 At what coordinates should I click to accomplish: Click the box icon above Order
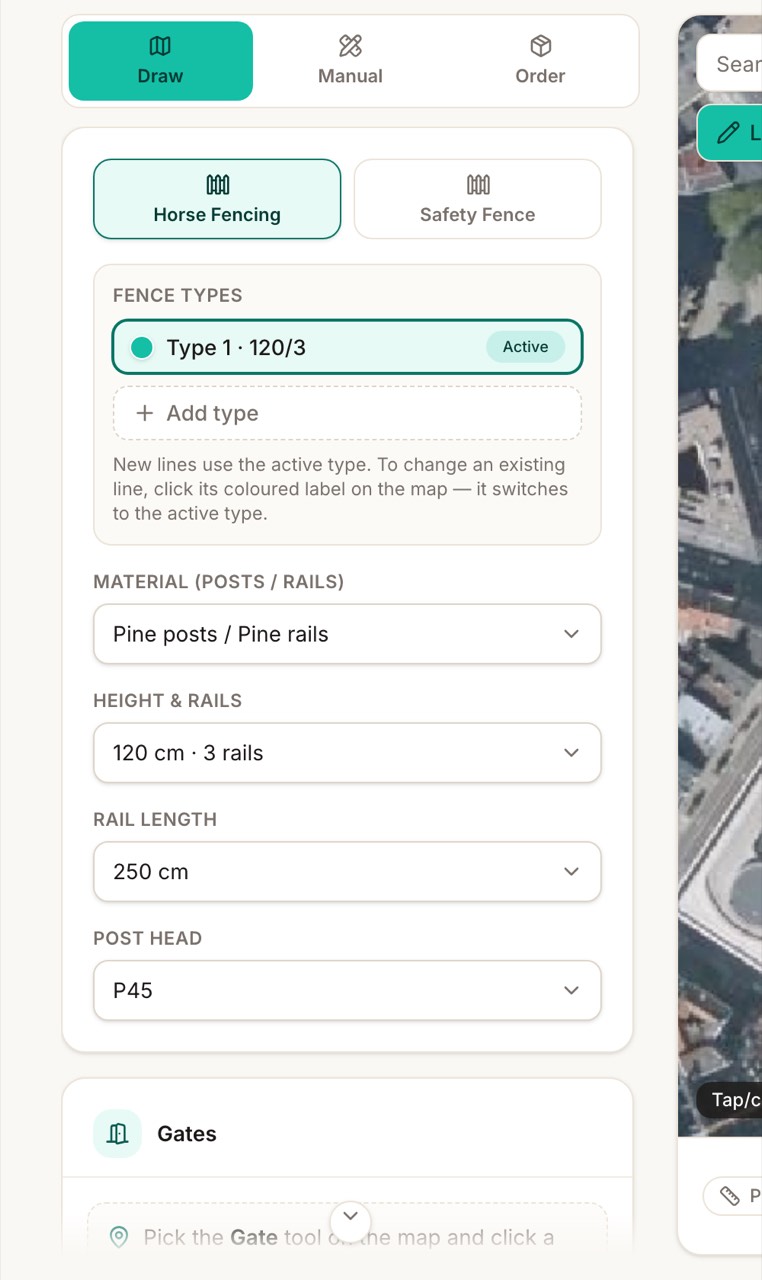point(540,46)
